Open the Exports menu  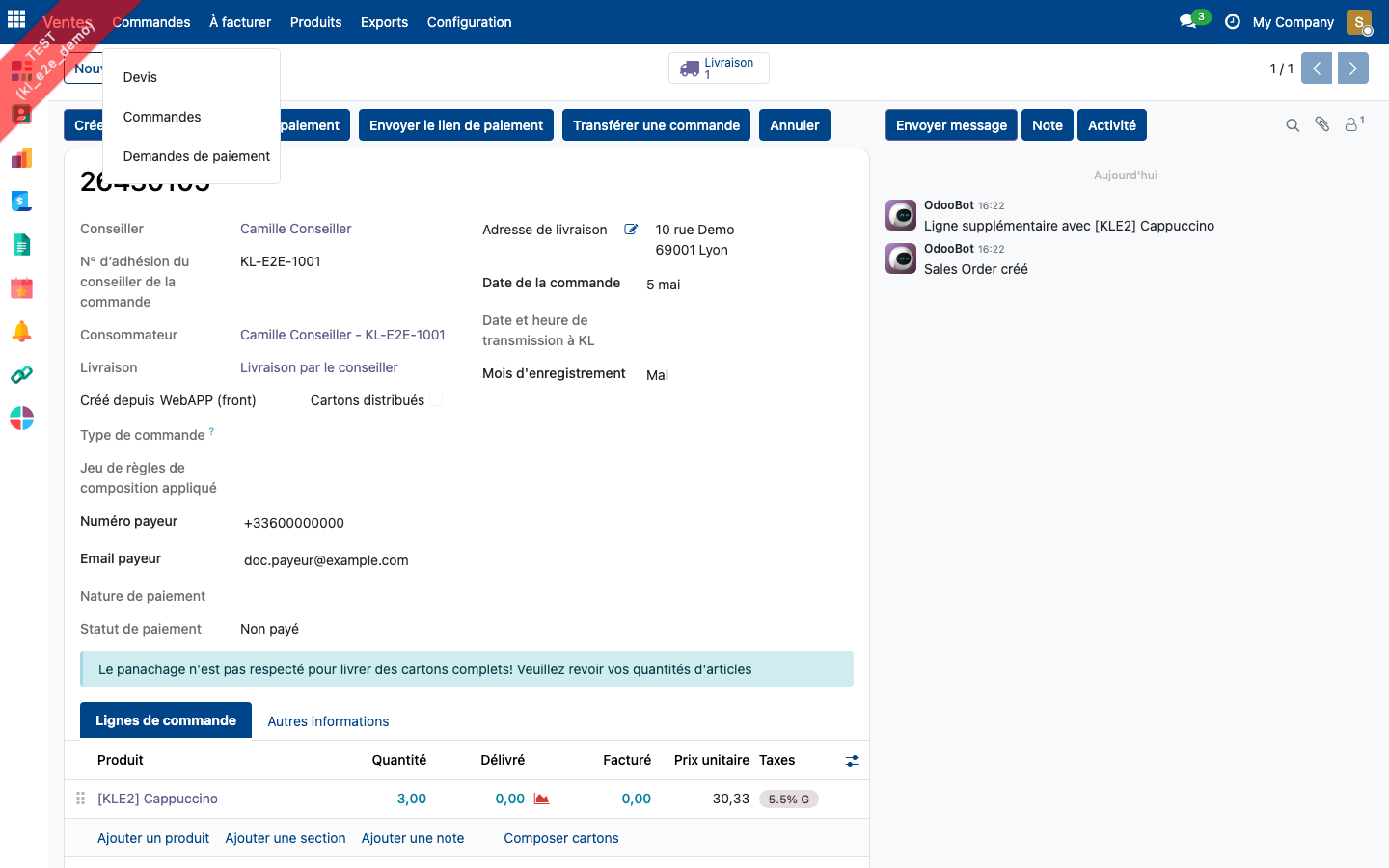[x=384, y=22]
